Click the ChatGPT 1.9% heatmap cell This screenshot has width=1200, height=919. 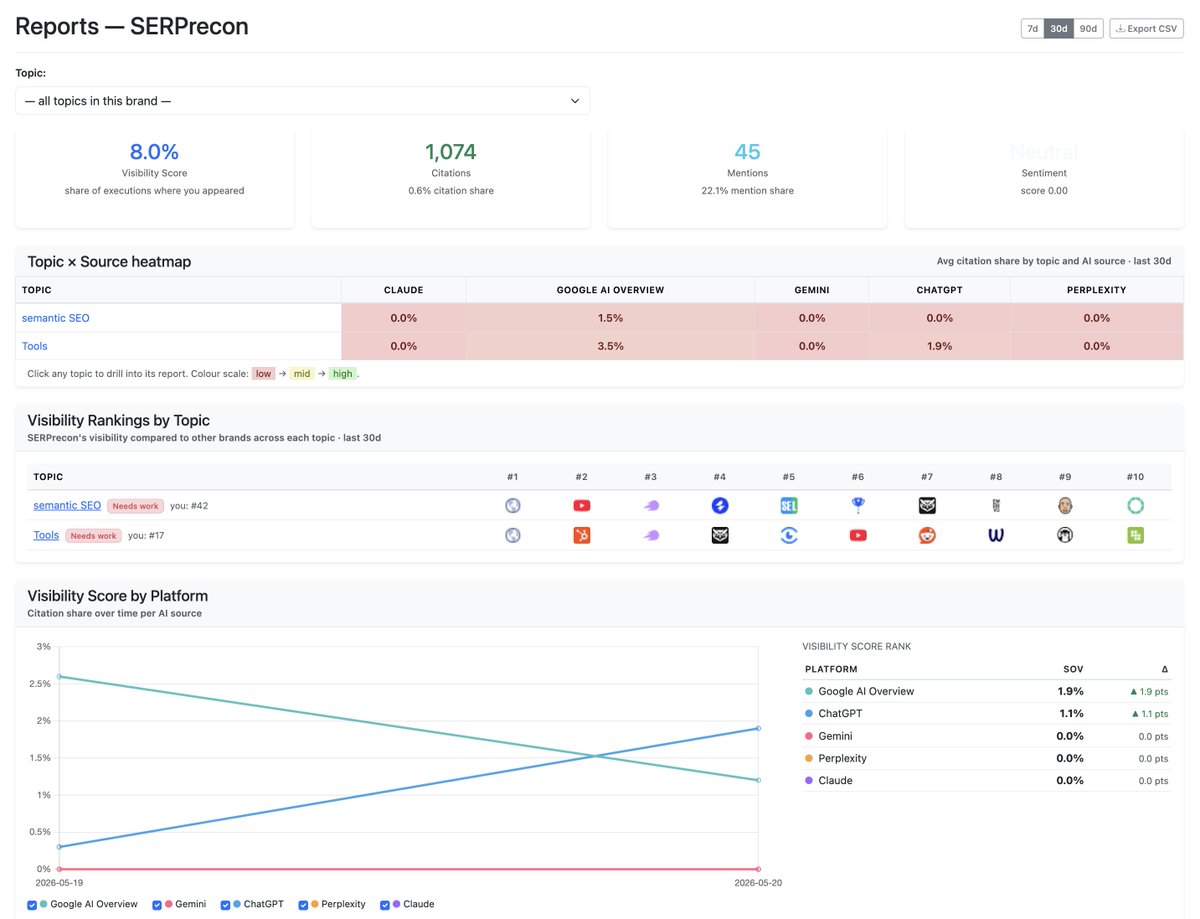(x=939, y=346)
